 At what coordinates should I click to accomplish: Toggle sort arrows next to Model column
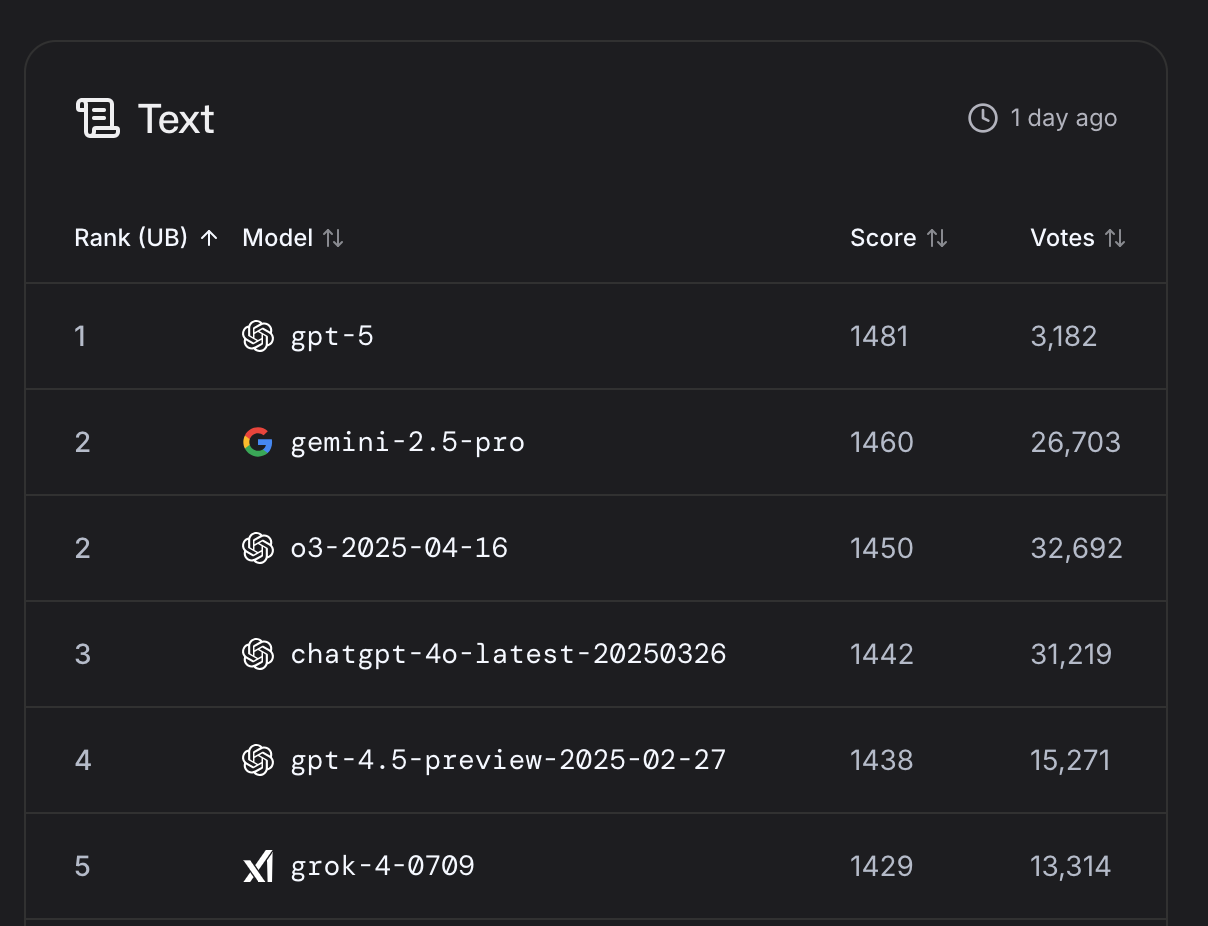(x=333, y=238)
